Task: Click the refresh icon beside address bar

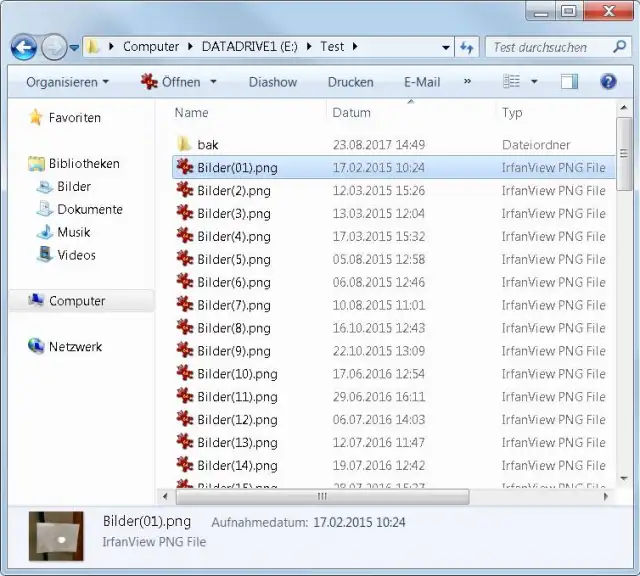Action: pos(467,47)
